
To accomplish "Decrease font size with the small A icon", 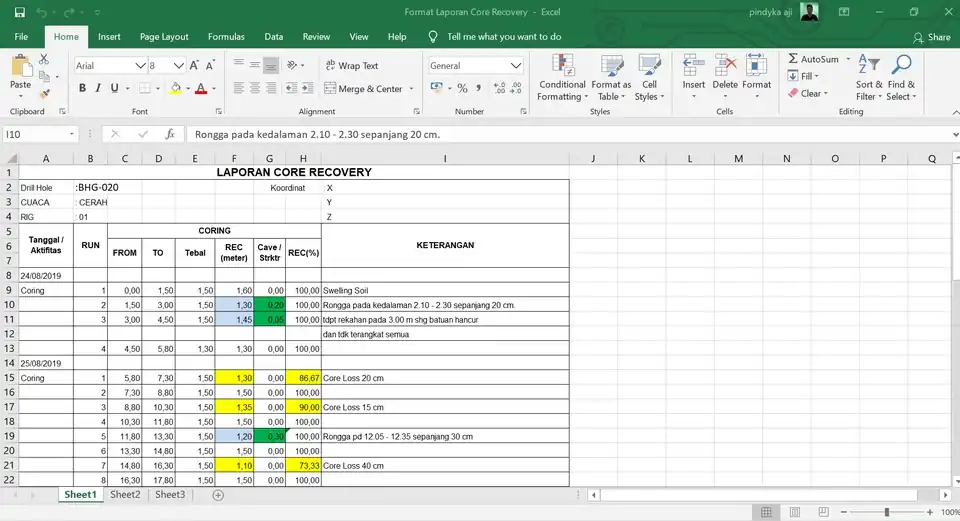I will click(210, 66).
